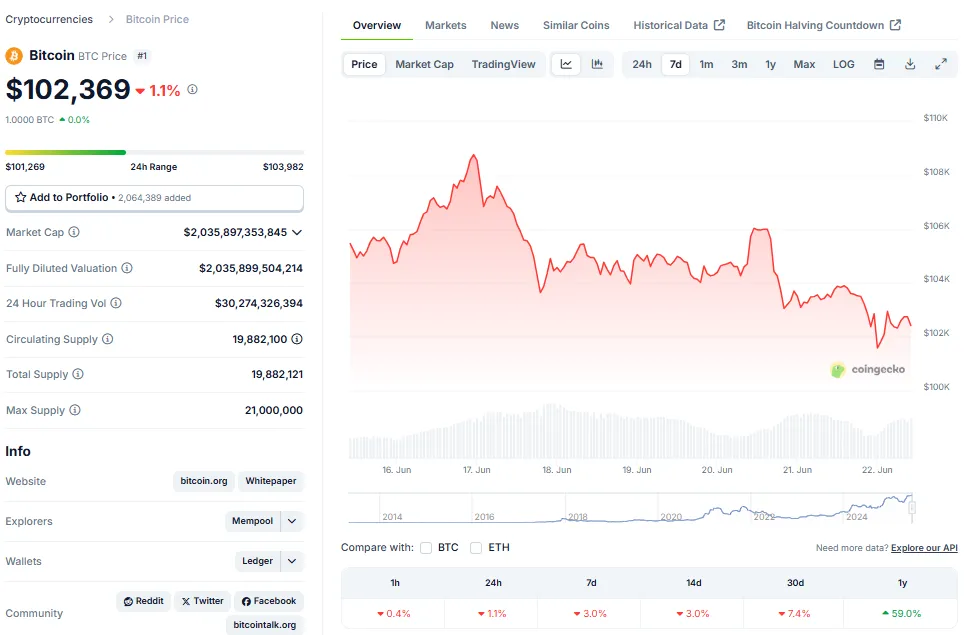This screenshot has height=635, width=973.
Task: Open the Similar Coins tab
Action: pos(576,25)
